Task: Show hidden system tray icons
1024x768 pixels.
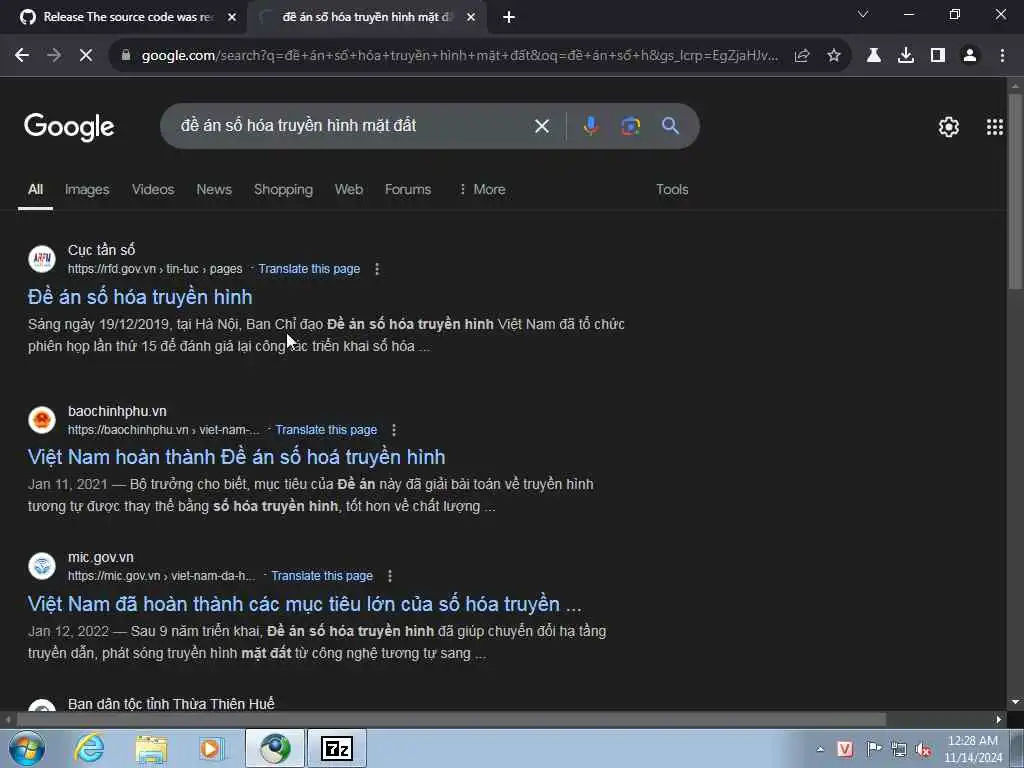Action: (x=820, y=749)
